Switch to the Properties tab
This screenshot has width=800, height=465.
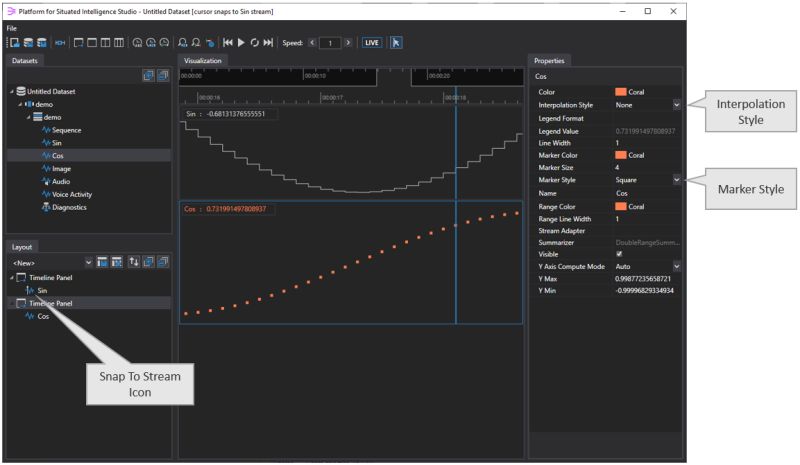(549, 61)
